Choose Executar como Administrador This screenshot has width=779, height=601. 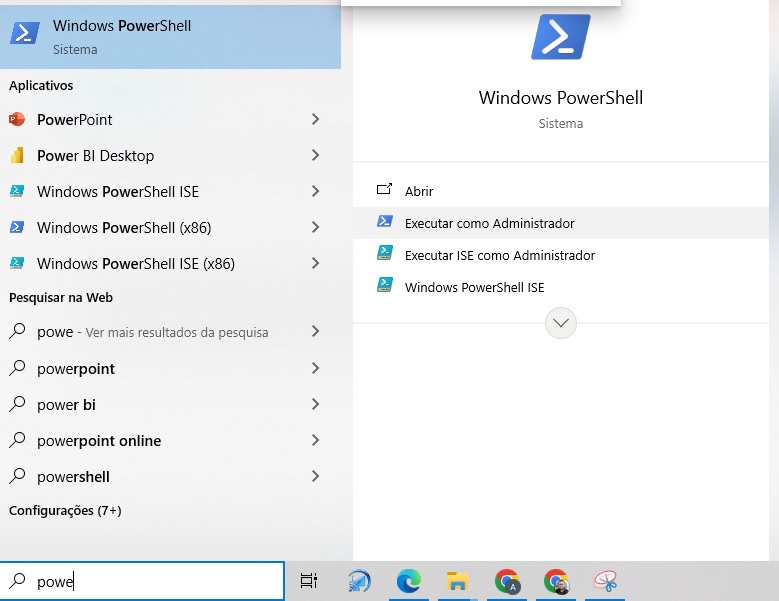[561, 224]
